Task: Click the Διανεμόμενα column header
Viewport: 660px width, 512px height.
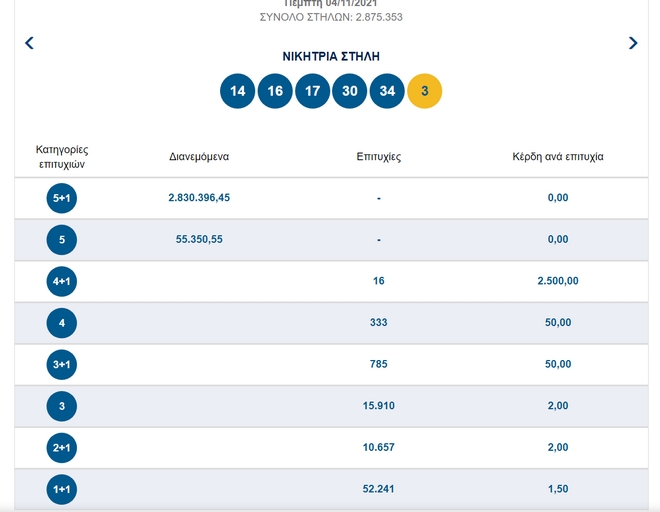Action: pyautogui.click(x=199, y=157)
